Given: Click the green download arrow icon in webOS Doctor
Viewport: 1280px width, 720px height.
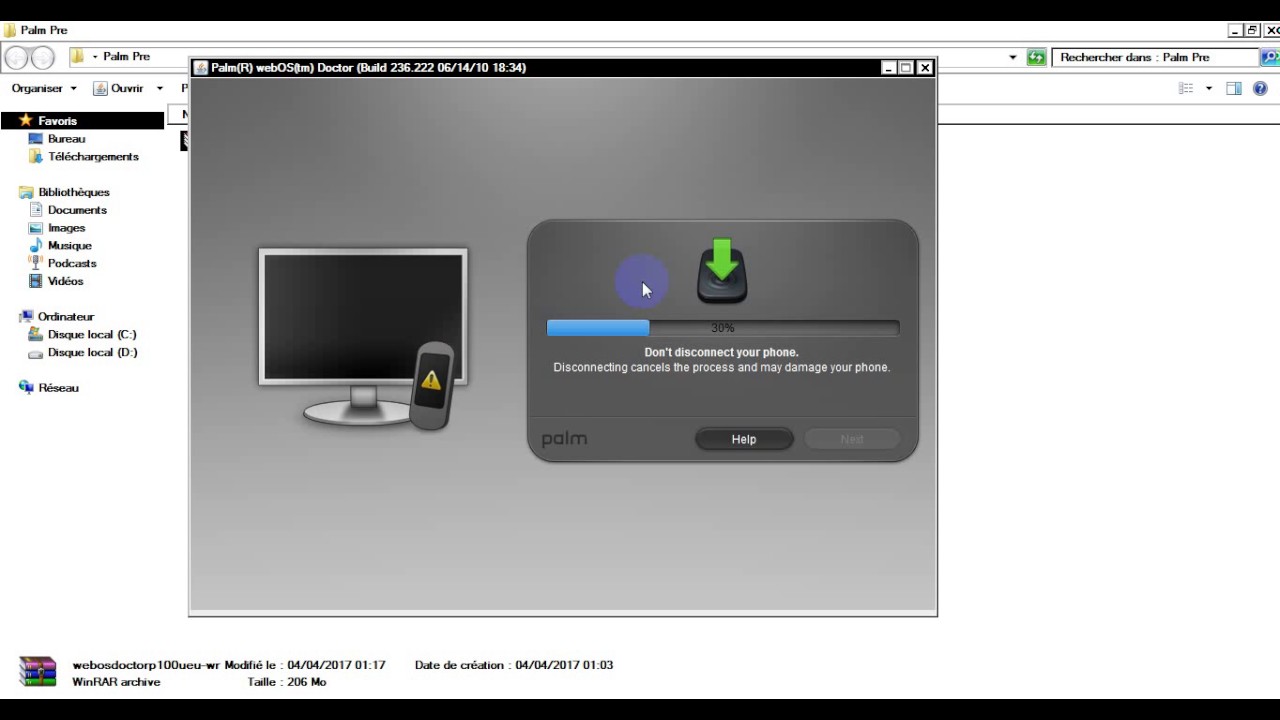Looking at the screenshot, I should point(722,271).
